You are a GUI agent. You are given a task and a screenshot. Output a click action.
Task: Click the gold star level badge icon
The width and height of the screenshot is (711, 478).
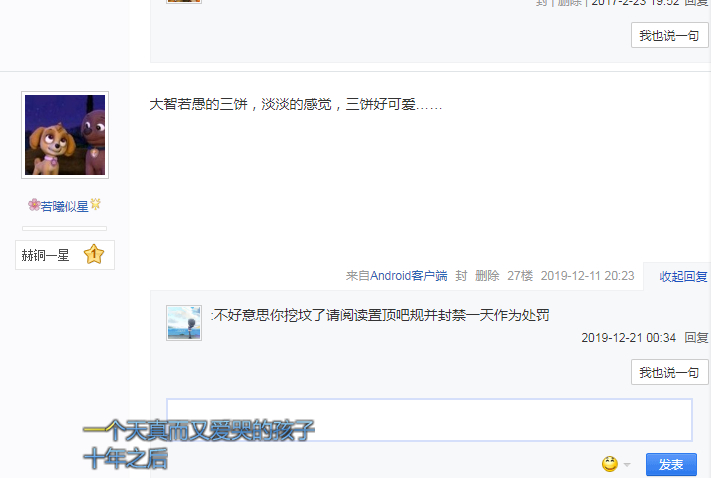(94, 254)
